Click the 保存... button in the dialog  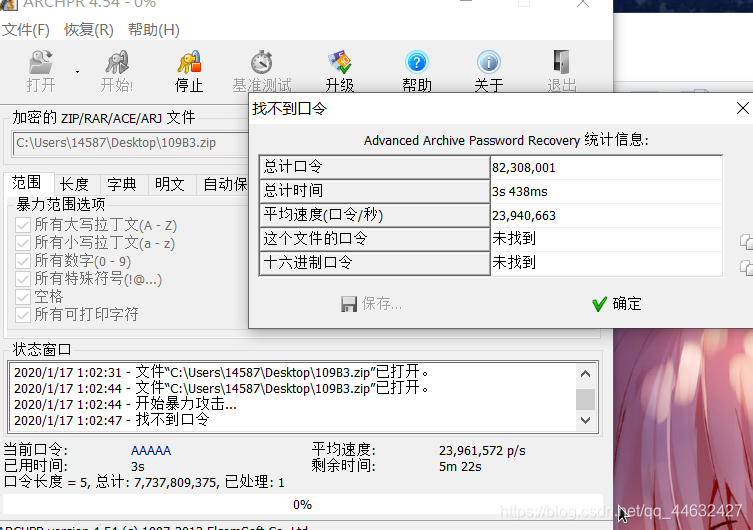[371, 304]
